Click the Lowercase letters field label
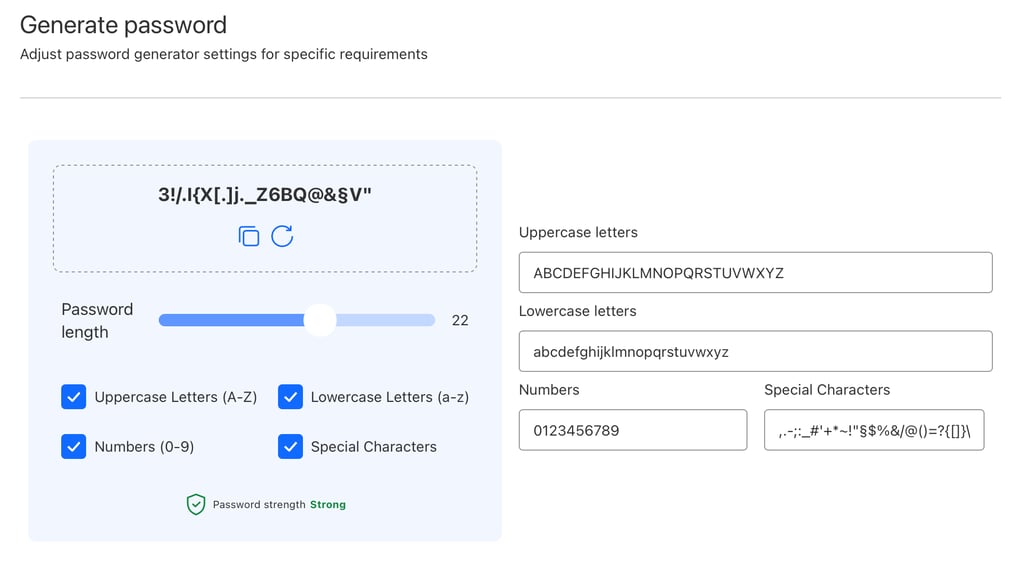This screenshot has height=577, width=1024. (577, 311)
